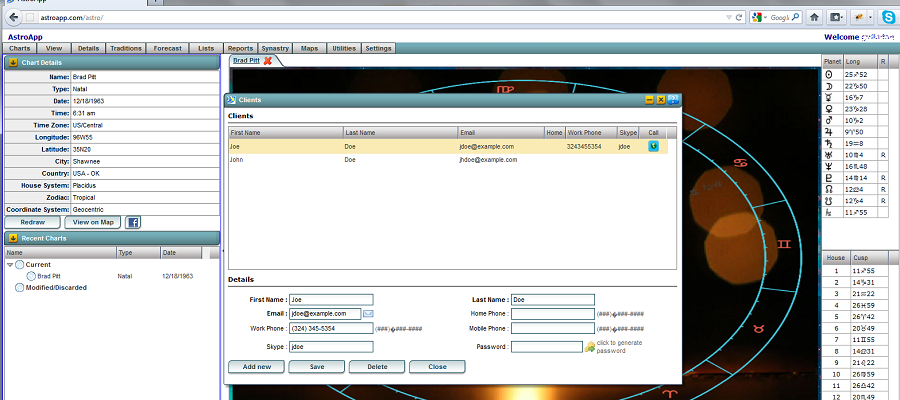This screenshot has width=900, height=400.
Task: Click the key icon to generate password
Action: coord(590,347)
